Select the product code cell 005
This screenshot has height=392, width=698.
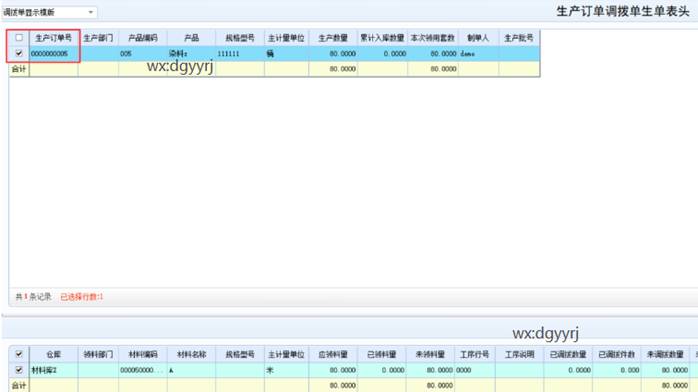[x=143, y=54]
